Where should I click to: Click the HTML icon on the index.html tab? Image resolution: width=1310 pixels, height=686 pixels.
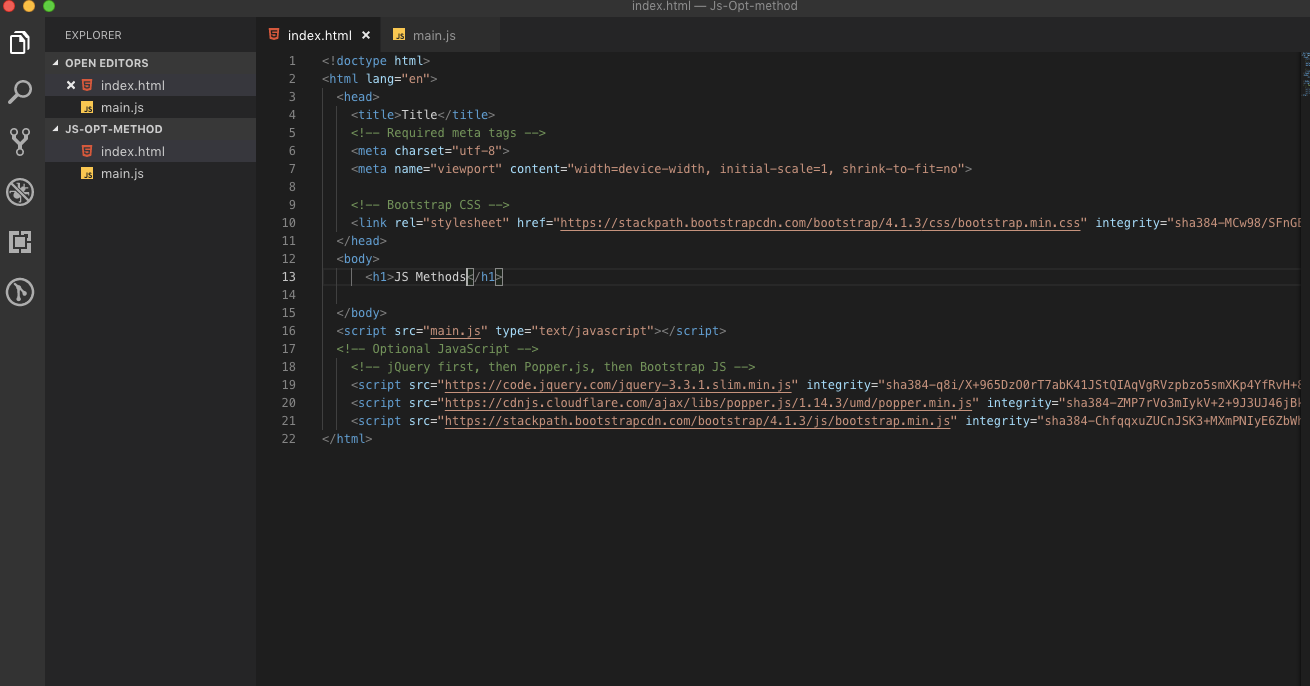coord(273,33)
